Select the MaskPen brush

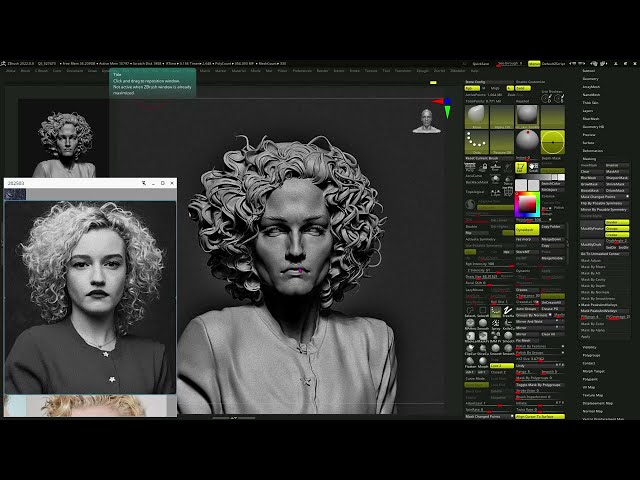pos(483,337)
